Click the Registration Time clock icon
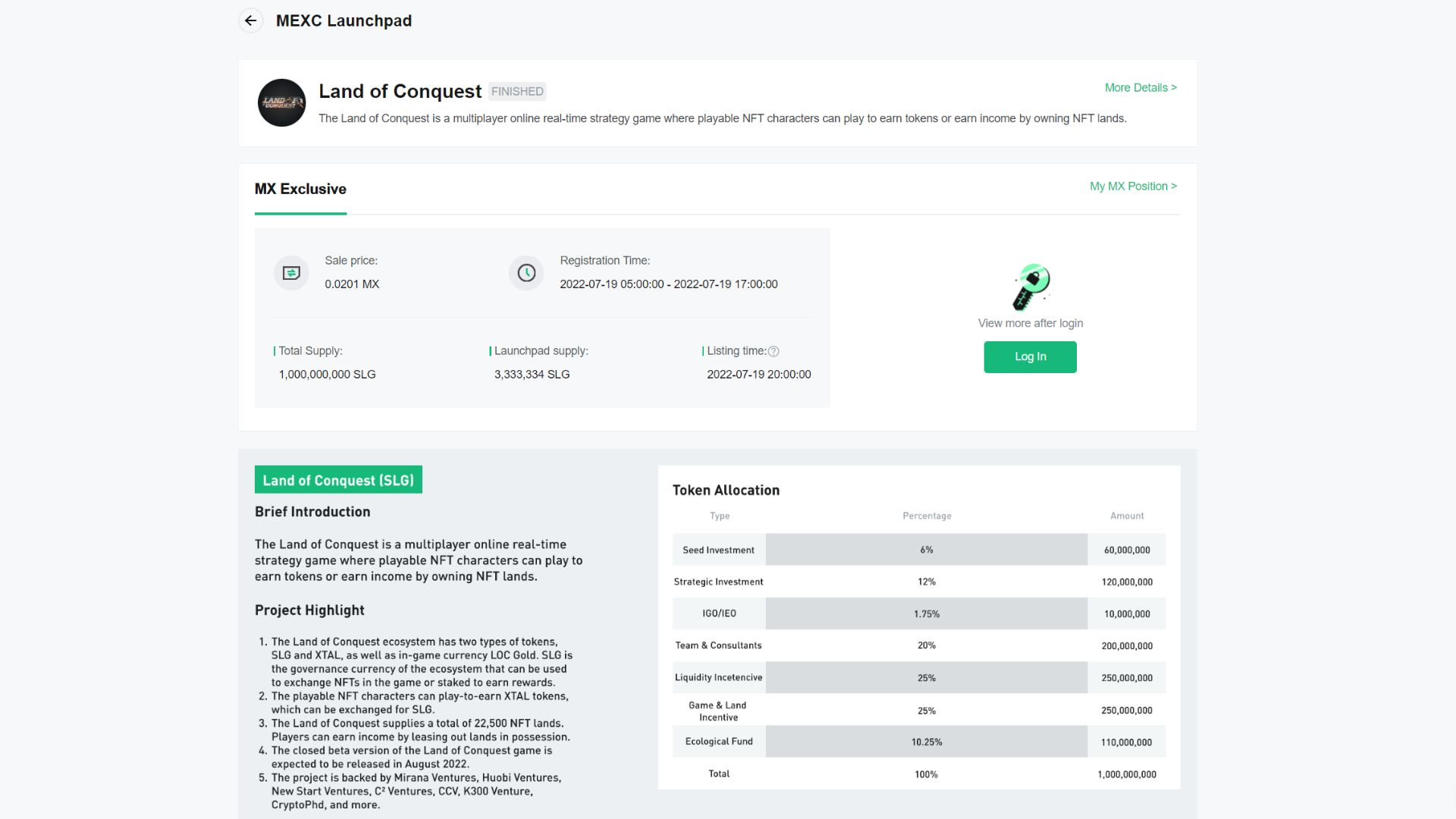 [x=526, y=273]
